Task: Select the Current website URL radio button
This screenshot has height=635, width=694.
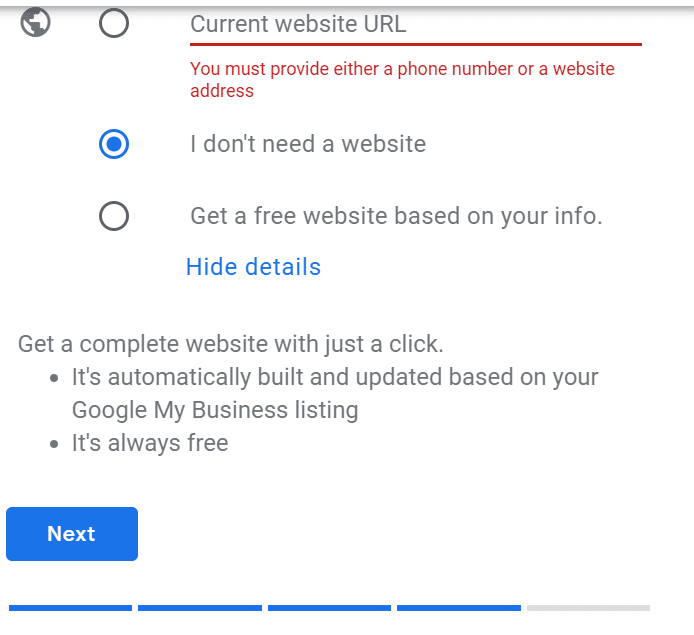Action: [114, 23]
